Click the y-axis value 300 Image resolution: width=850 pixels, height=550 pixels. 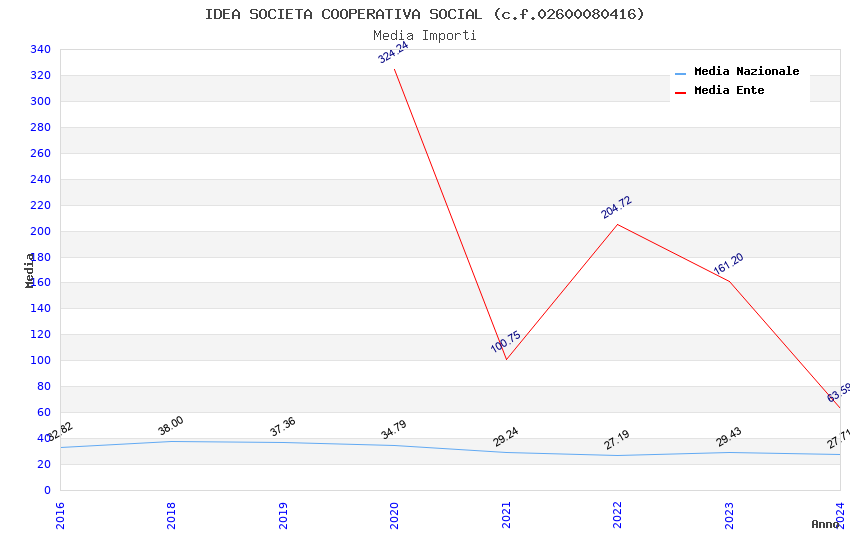(41, 101)
